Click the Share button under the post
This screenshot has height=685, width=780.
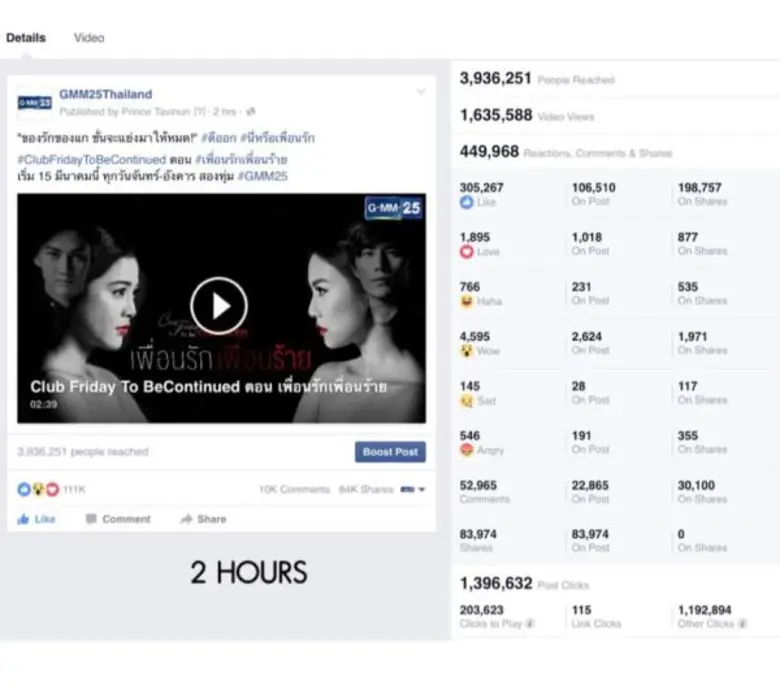(203, 519)
